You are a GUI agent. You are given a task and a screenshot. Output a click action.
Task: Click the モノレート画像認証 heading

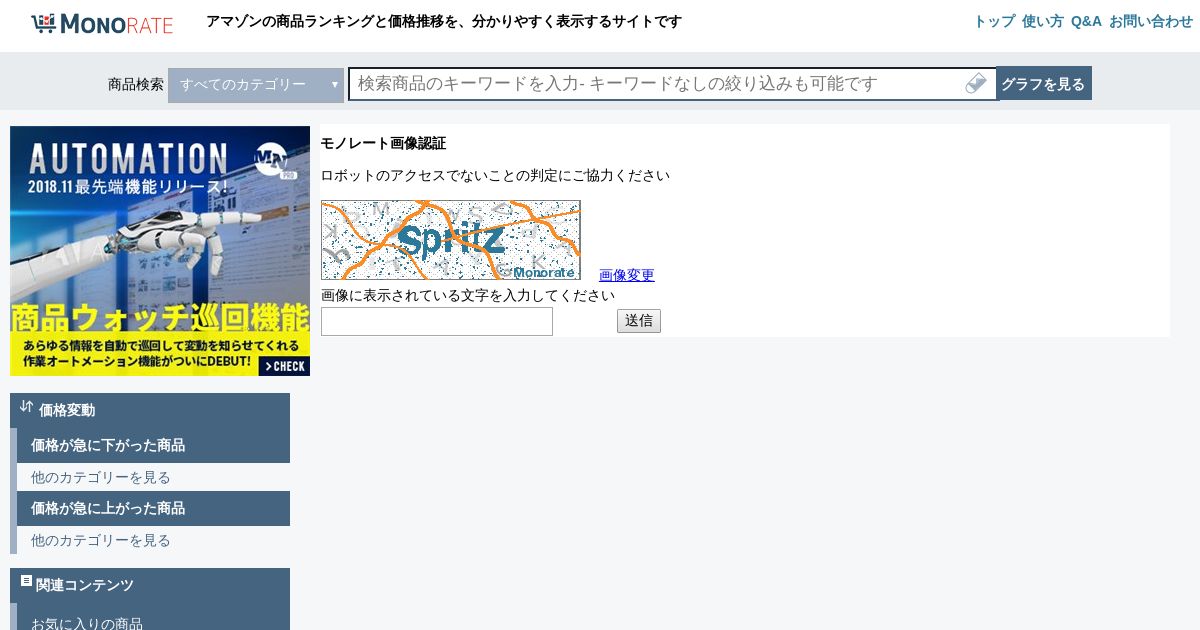pos(383,143)
